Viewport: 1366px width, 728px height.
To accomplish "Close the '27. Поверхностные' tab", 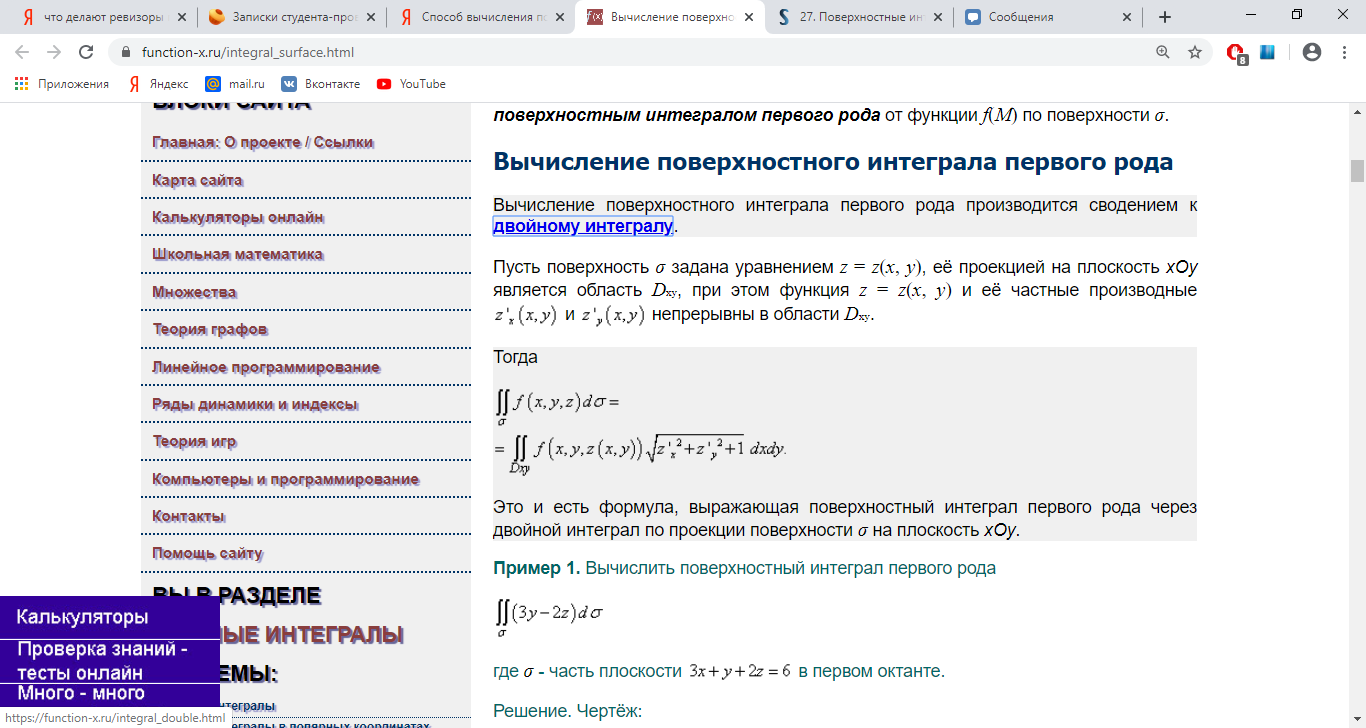I will click(x=937, y=17).
